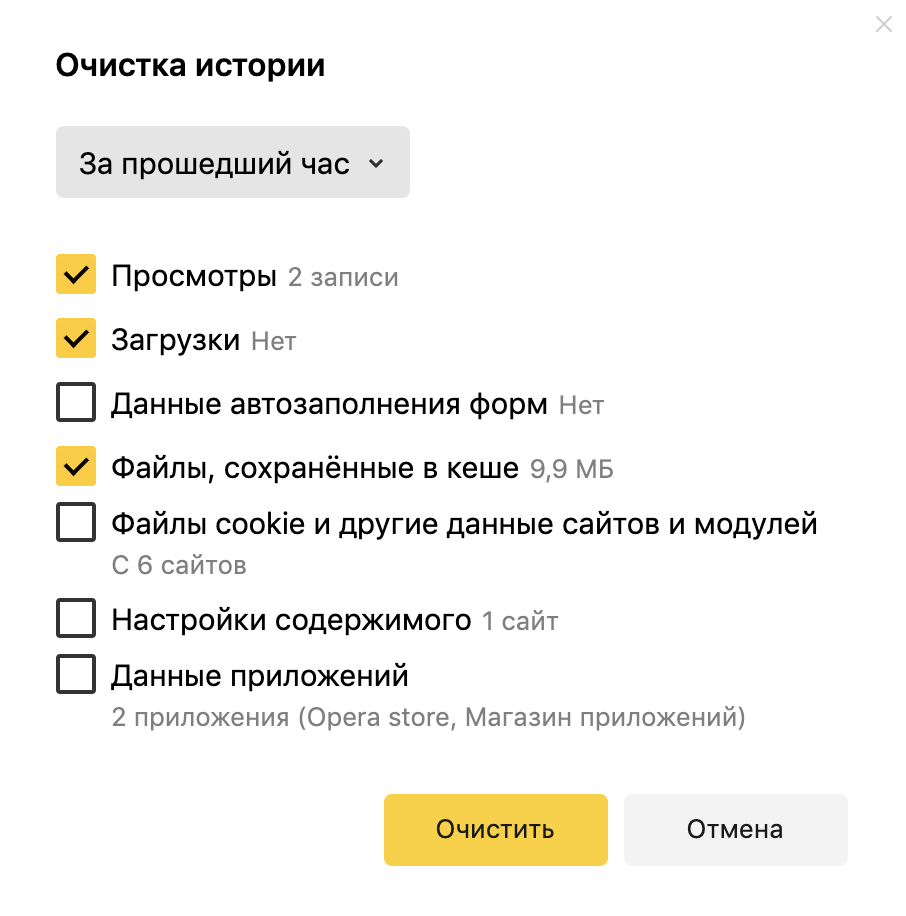
Task: Click the "Настройки содержимого" label text
Action: click(291, 620)
